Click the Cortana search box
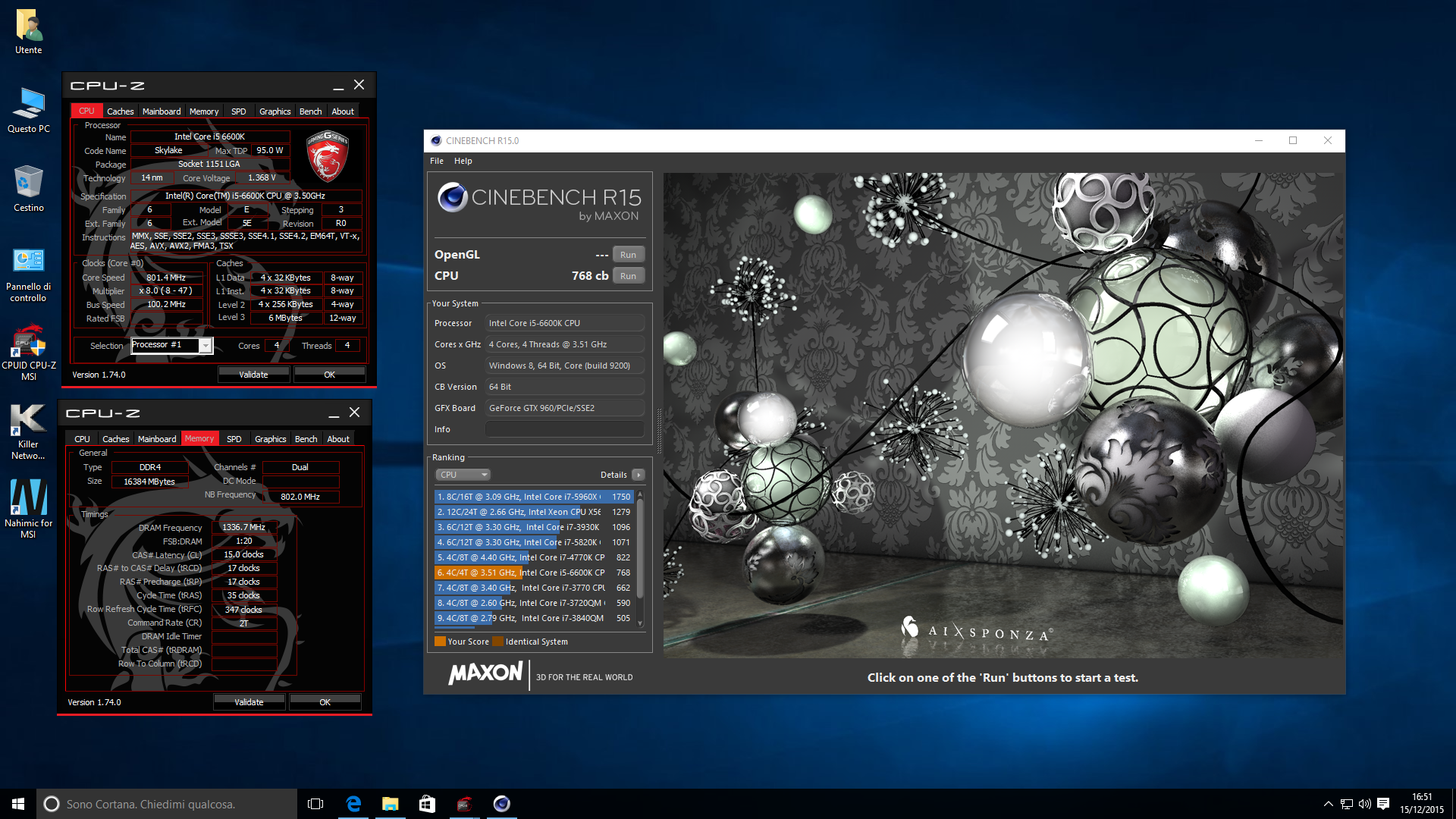The image size is (1456, 819). point(167,804)
